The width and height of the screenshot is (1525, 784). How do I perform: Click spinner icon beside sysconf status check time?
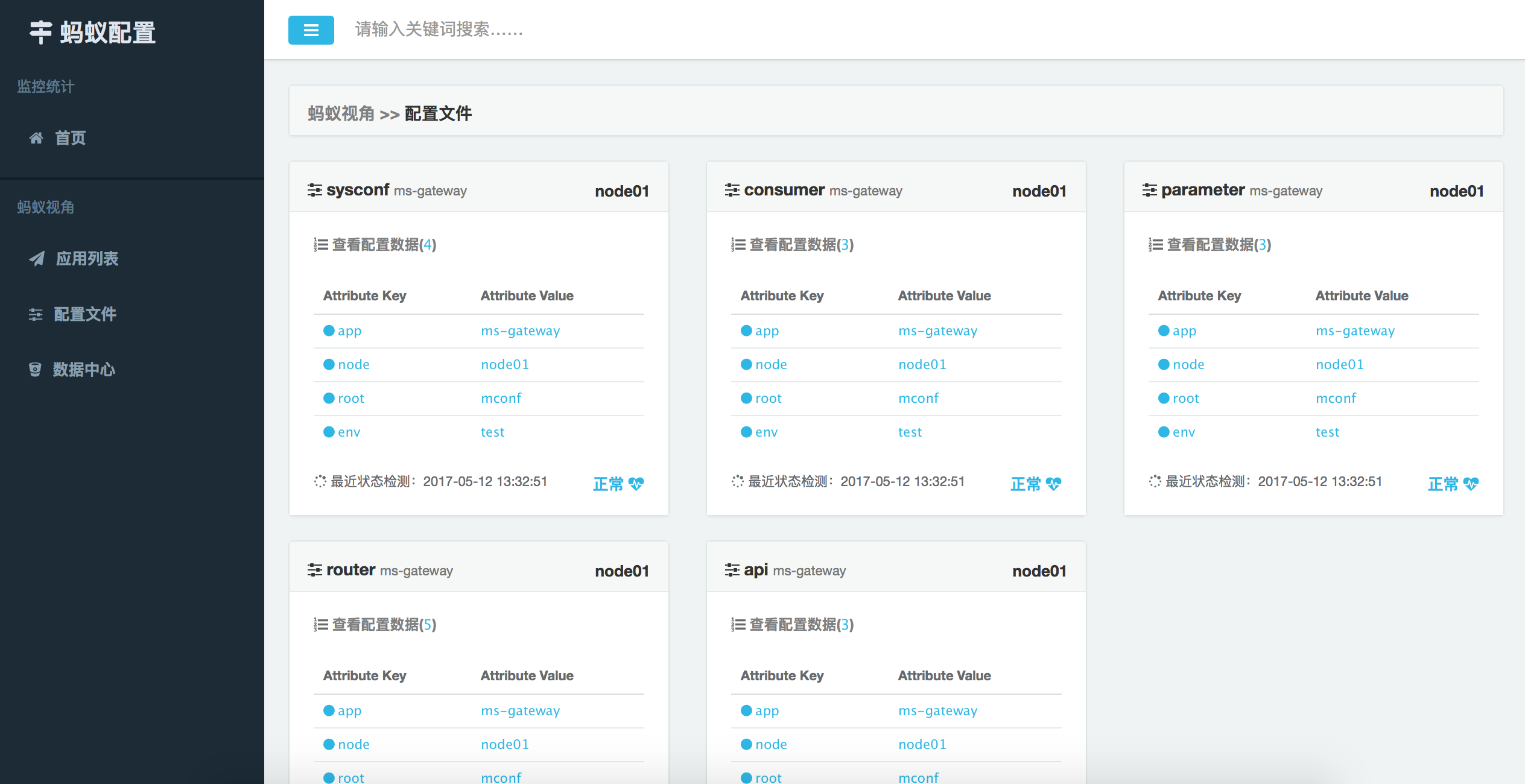pyautogui.click(x=320, y=481)
